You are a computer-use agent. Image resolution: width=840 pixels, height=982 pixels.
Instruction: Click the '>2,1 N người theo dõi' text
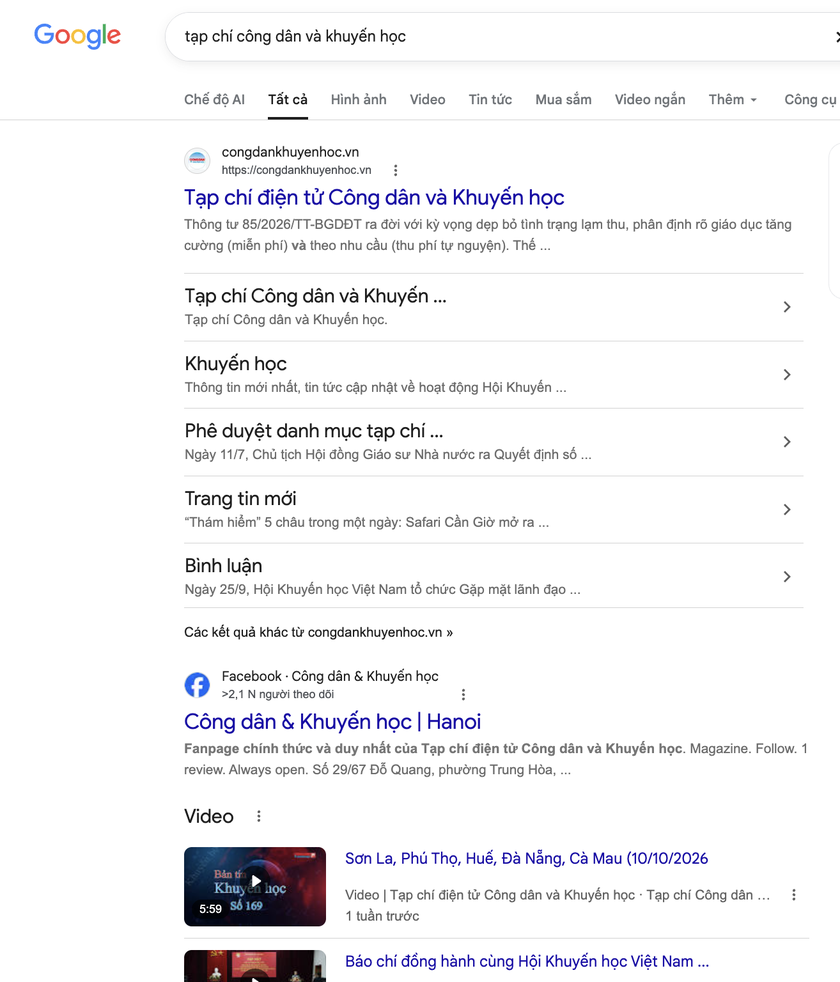(x=277, y=695)
